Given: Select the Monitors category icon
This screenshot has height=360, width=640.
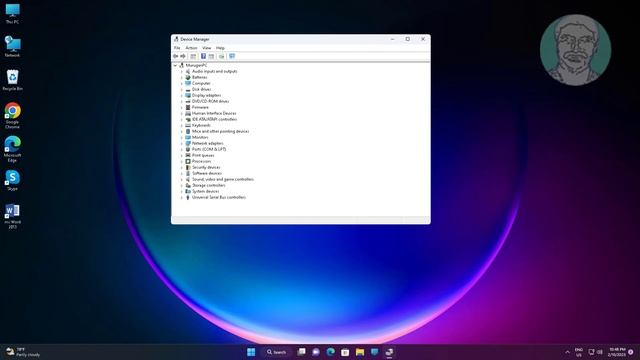Looking at the screenshot, I should click(188, 137).
